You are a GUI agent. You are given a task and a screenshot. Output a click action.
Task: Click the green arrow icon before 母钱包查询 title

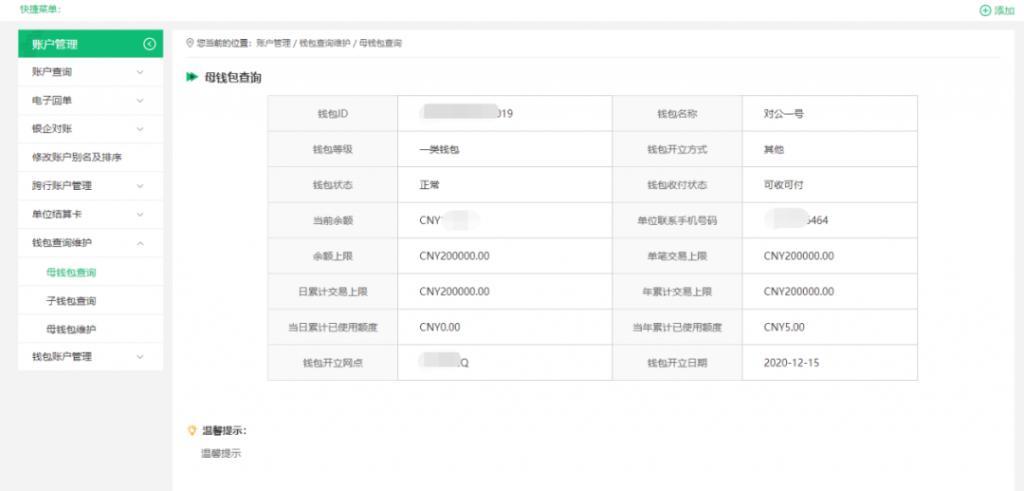(192, 77)
